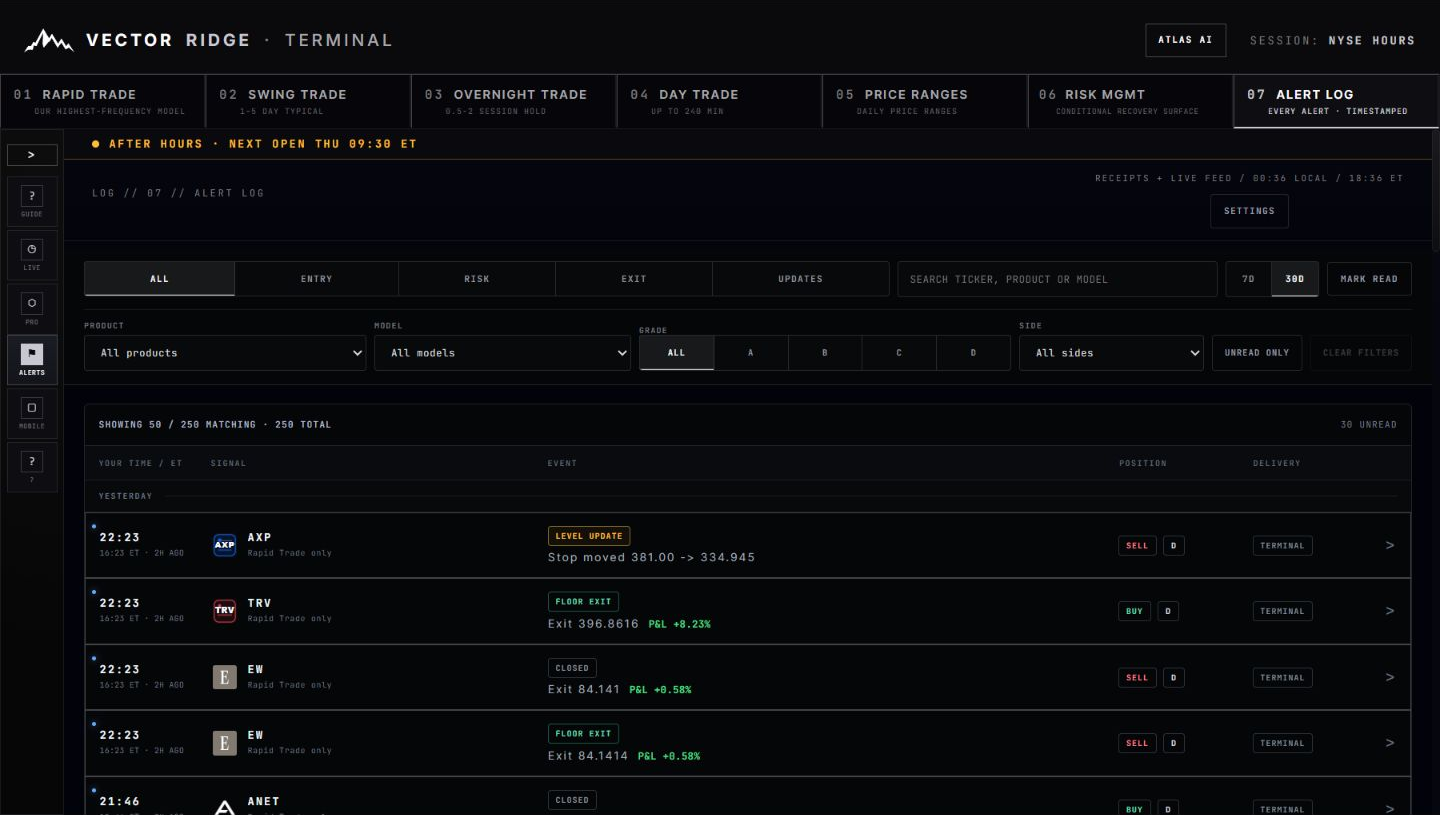Open the TRV alert row chevron

tap(1390, 611)
